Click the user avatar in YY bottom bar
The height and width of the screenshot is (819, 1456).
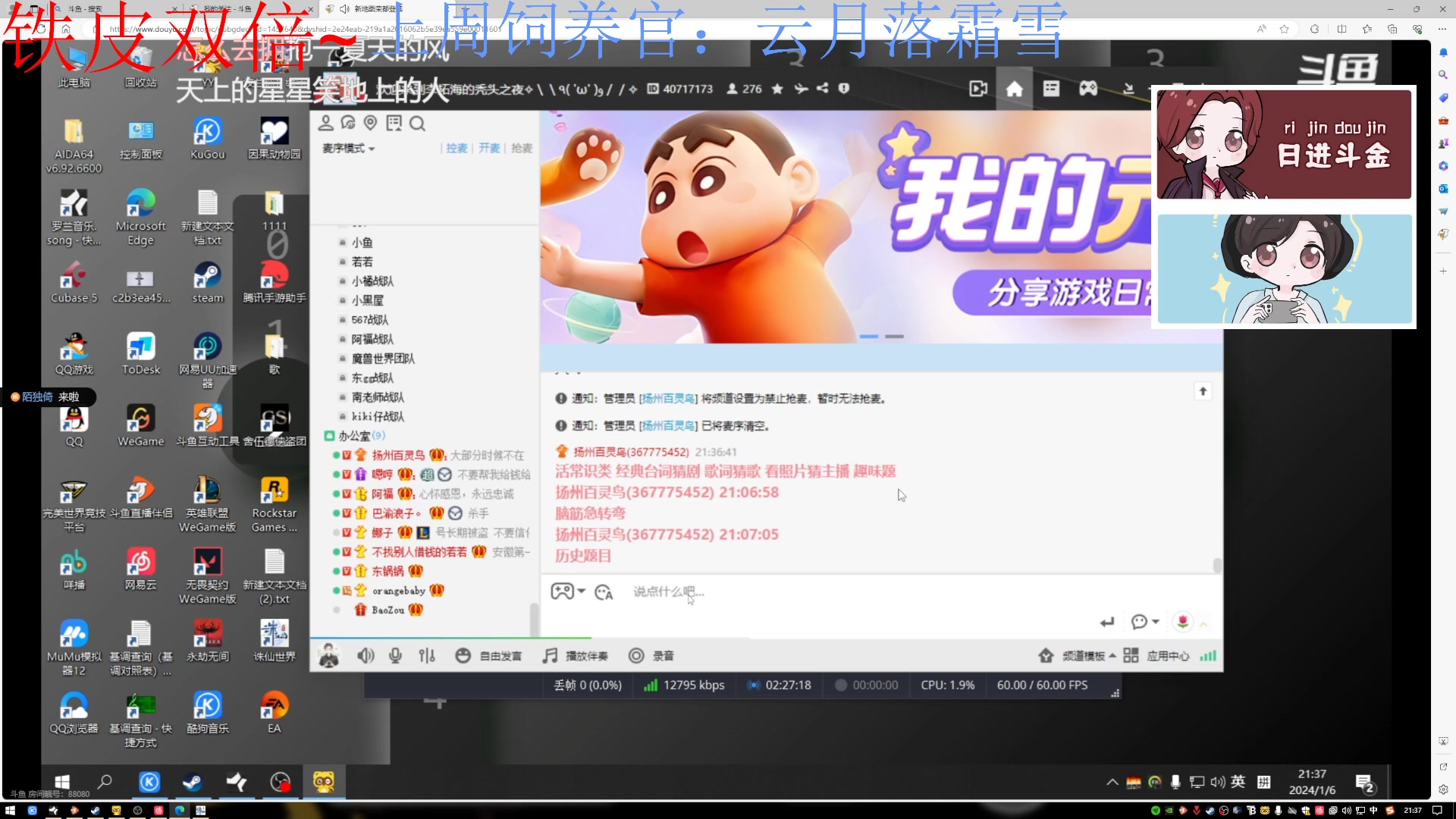click(328, 655)
